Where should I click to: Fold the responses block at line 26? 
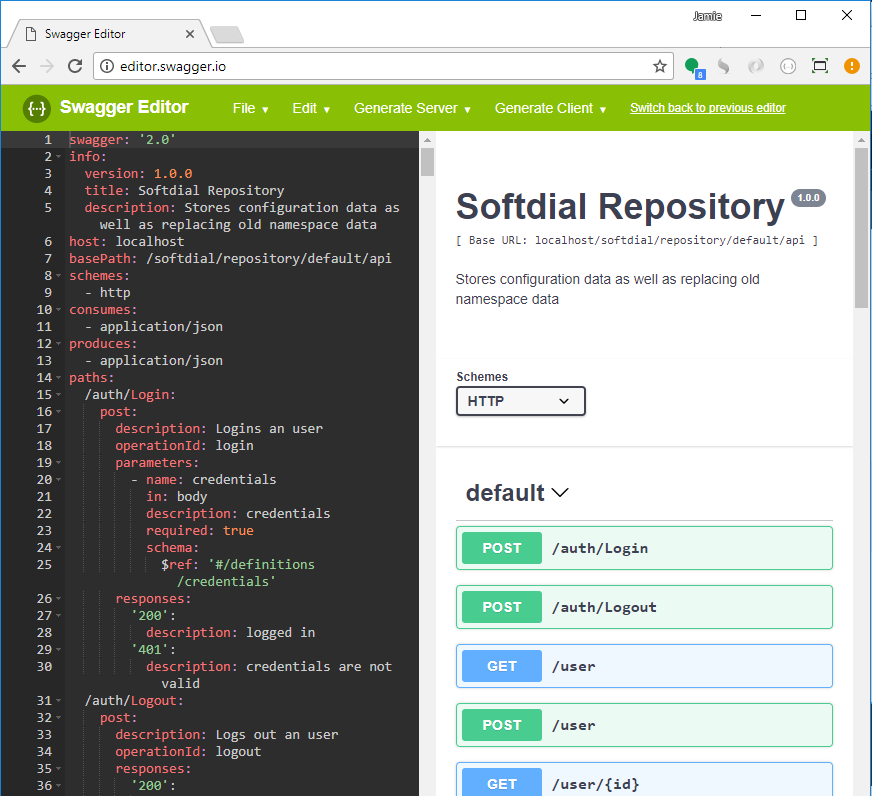(58, 599)
